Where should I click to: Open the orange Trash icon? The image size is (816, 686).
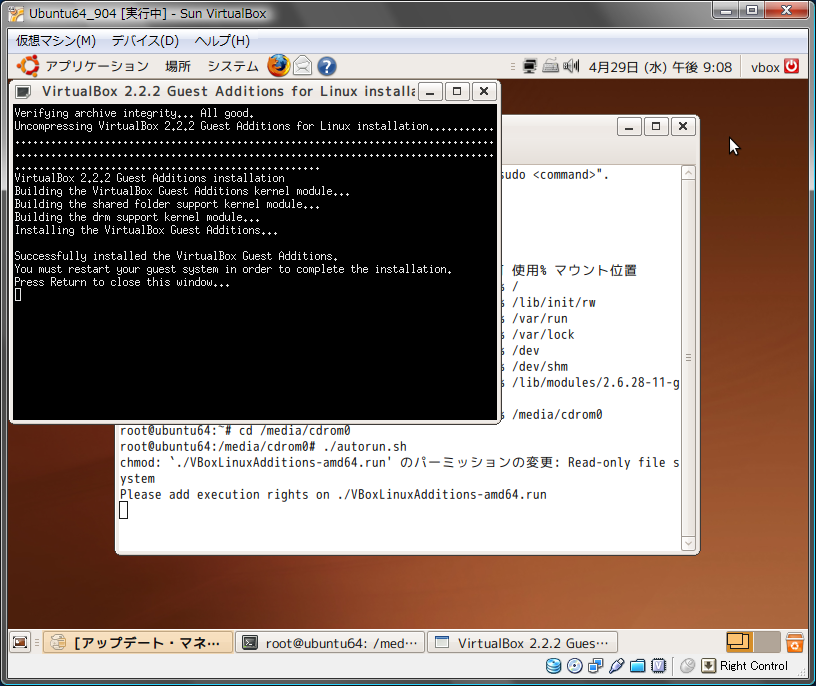[795, 642]
